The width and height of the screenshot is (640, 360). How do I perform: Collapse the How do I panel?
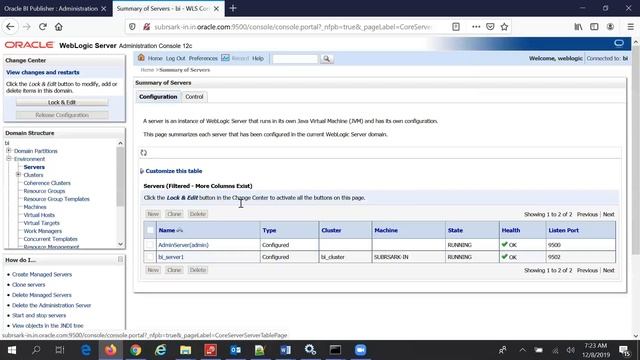120,260
